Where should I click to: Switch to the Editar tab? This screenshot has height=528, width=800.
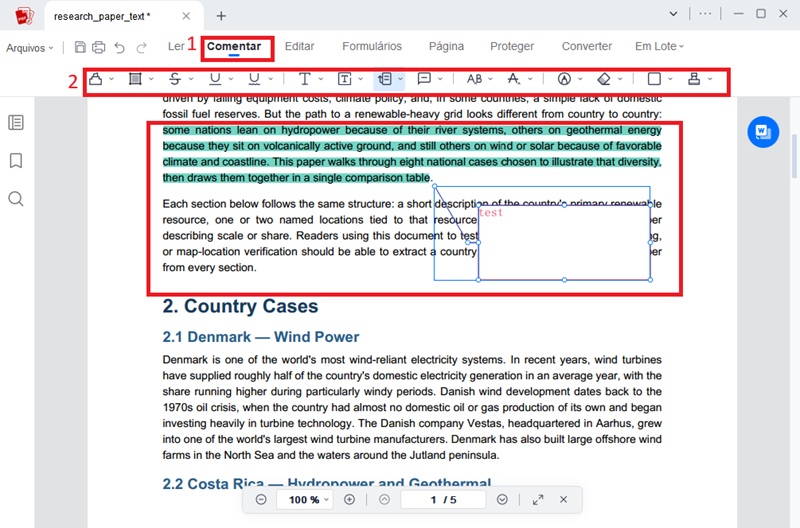(x=299, y=46)
